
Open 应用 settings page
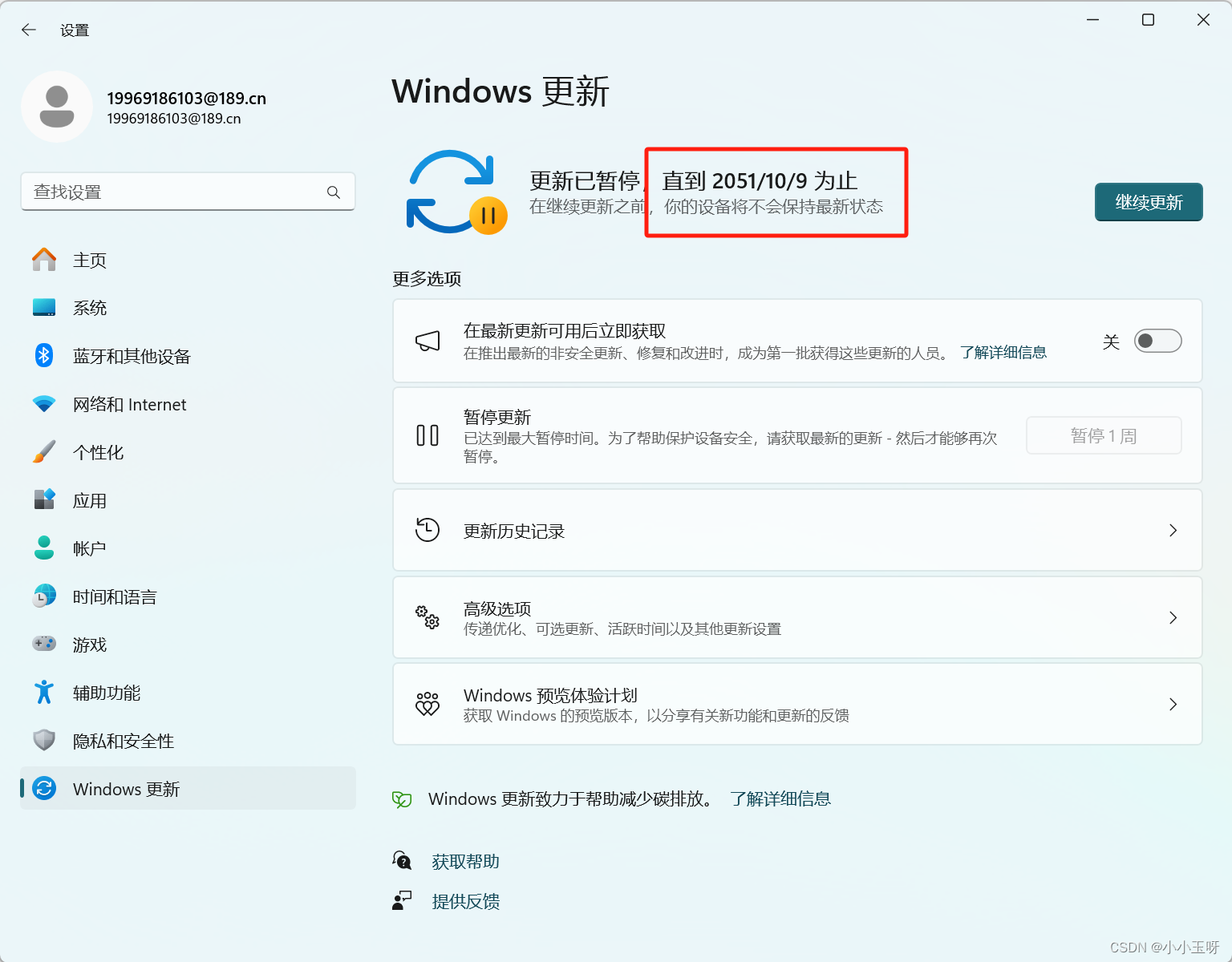point(188,500)
